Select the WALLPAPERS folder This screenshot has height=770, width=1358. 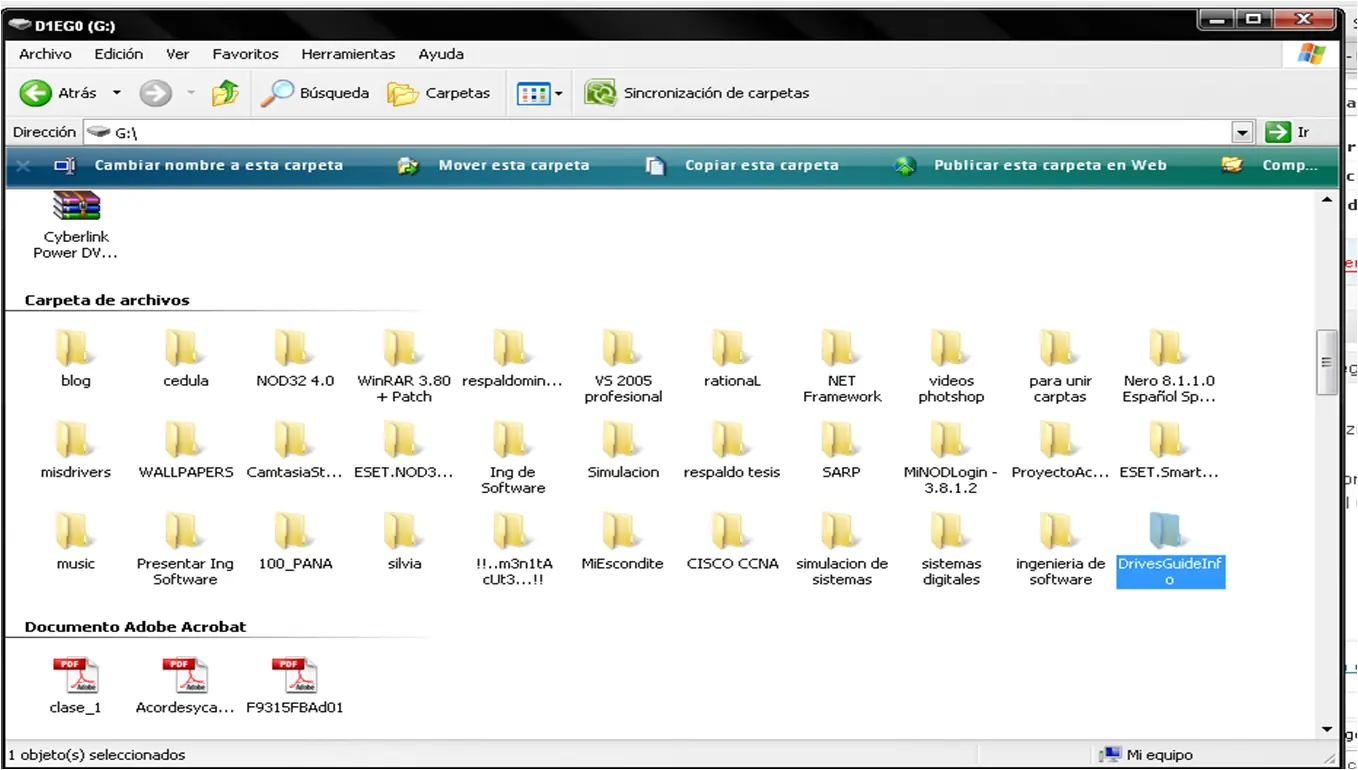pos(186,450)
